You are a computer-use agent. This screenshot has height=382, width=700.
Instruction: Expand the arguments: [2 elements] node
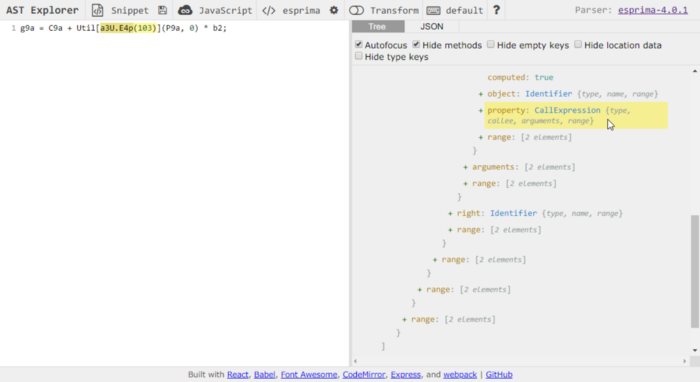point(466,167)
